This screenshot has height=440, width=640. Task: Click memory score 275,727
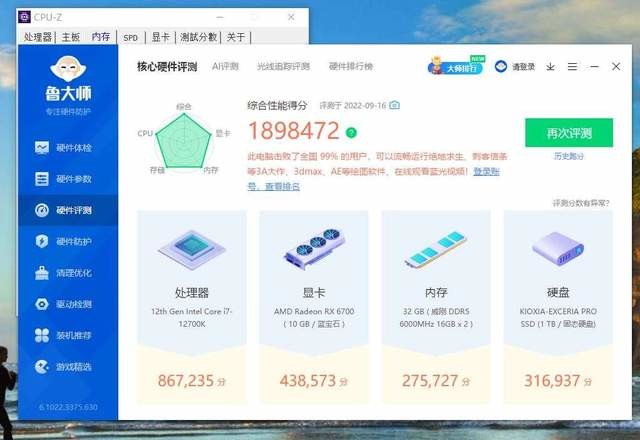tap(436, 381)
